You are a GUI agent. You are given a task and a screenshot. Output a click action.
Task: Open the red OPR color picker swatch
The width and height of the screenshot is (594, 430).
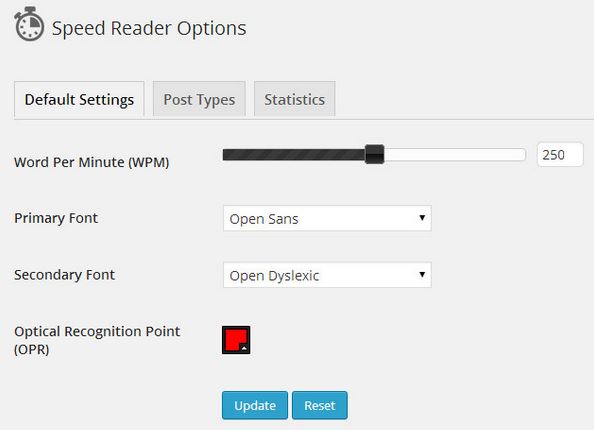(236, 340)
